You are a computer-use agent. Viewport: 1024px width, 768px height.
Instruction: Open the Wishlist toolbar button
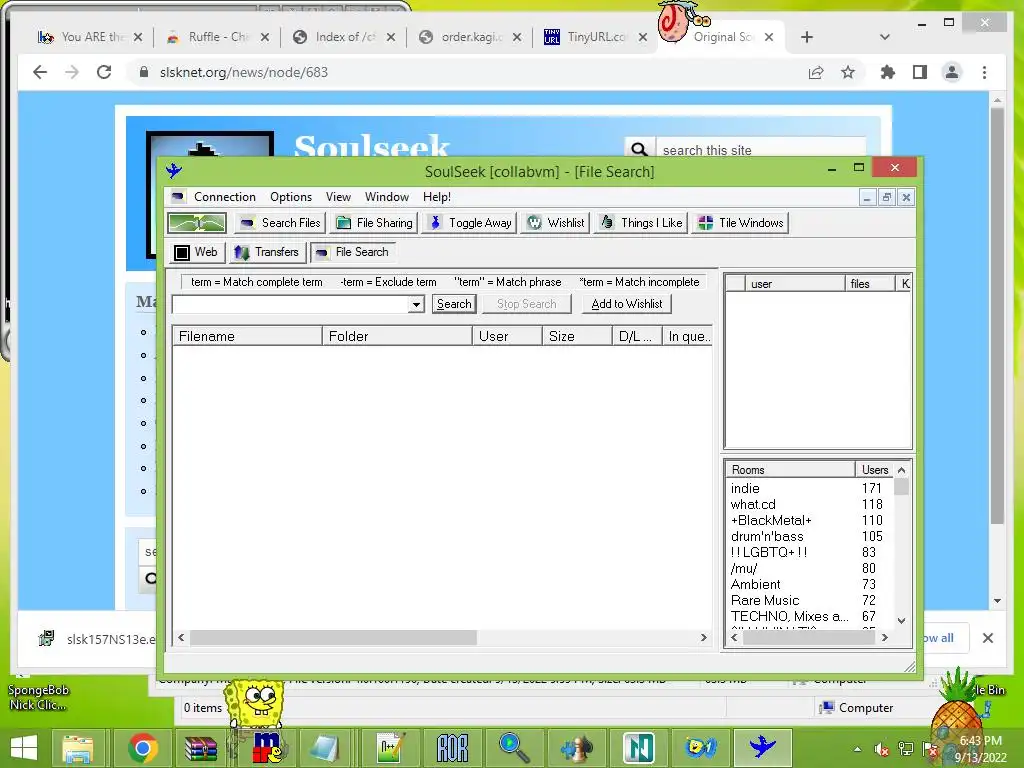[x=556, y=223]
